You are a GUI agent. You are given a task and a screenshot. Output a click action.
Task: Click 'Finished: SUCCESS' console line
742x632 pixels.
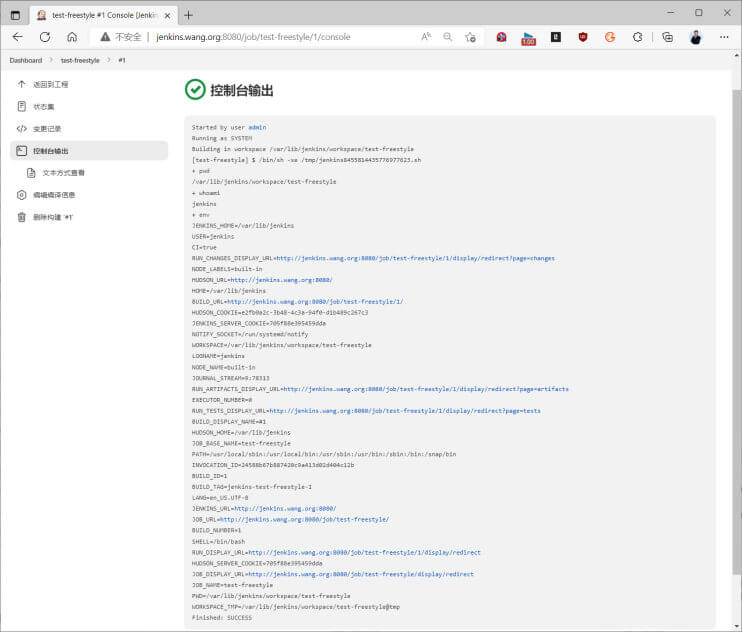222,618
